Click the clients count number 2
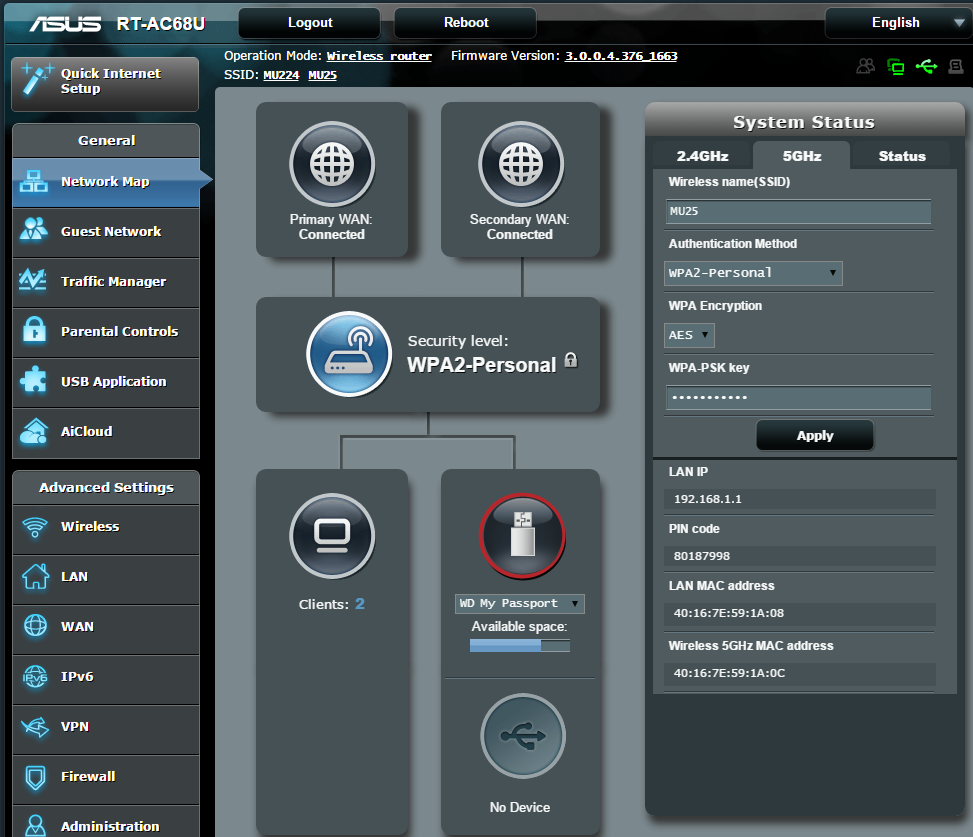Screen dimensions: 973x837 (360, 604)
